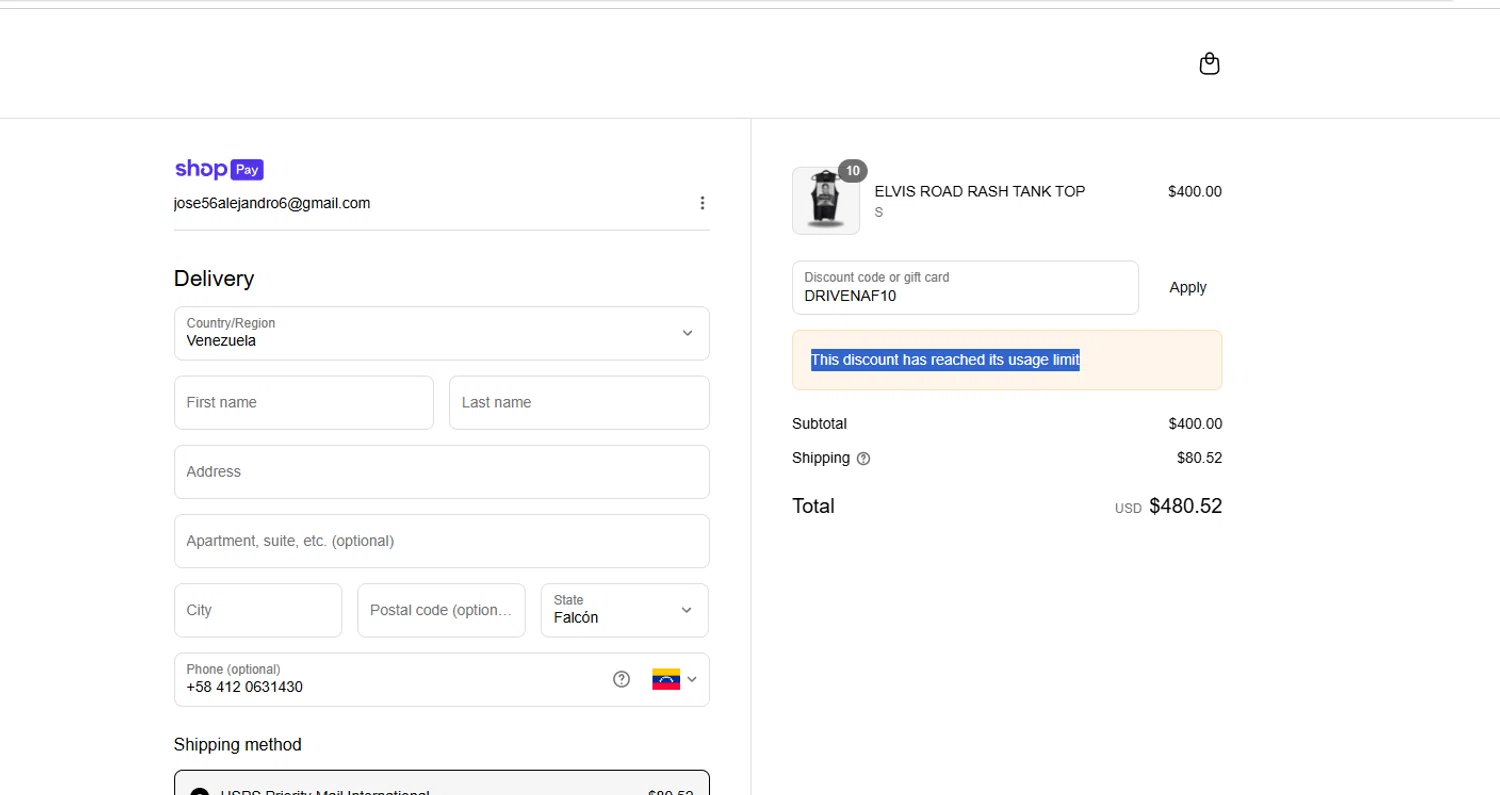This screenshot has height=795, width=1500.
Task: Click the Phone field with +58 number
Action: pyautogui.click(x=441, y=679)
